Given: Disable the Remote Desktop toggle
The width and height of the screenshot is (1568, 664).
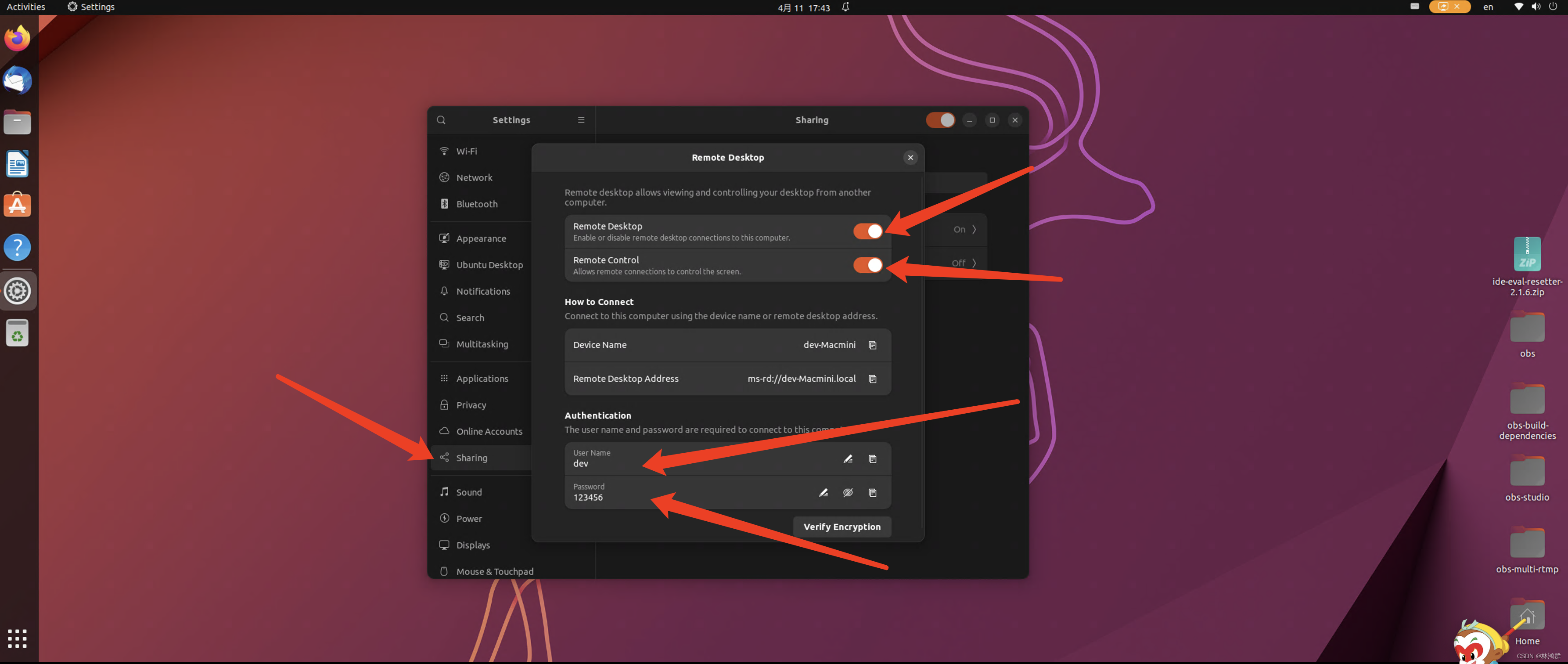Looking at the screenshot, I should pos(867,231).
